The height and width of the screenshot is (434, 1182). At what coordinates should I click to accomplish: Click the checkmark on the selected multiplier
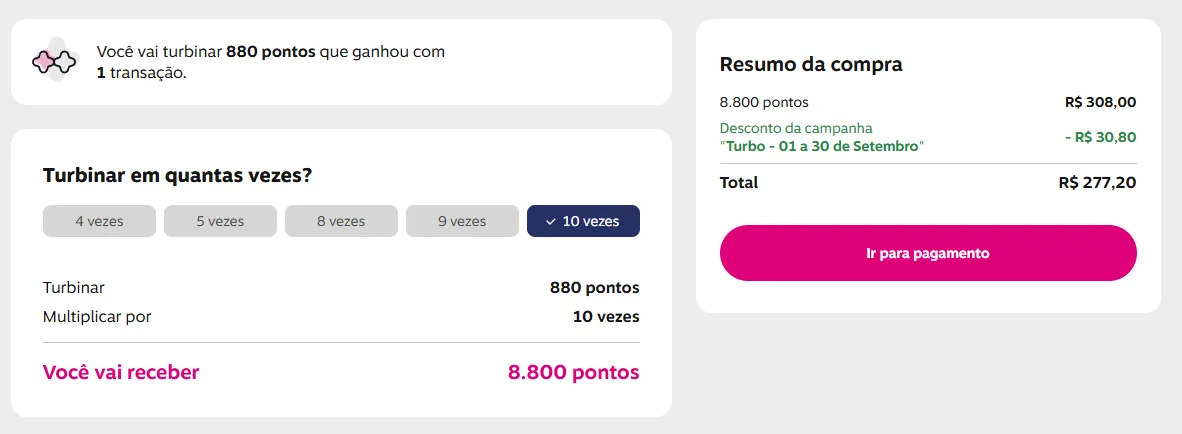point(551,221)
